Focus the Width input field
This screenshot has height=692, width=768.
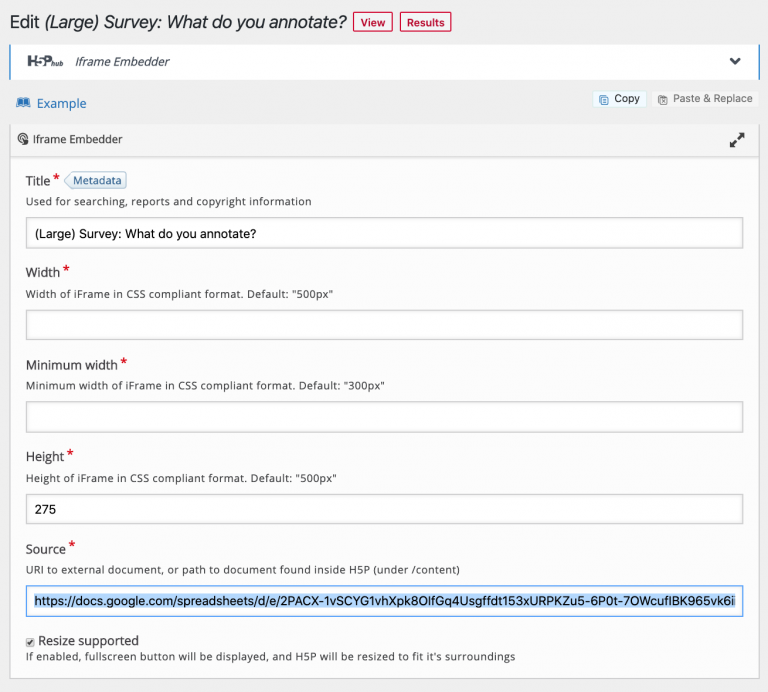[x=384, y=325]
